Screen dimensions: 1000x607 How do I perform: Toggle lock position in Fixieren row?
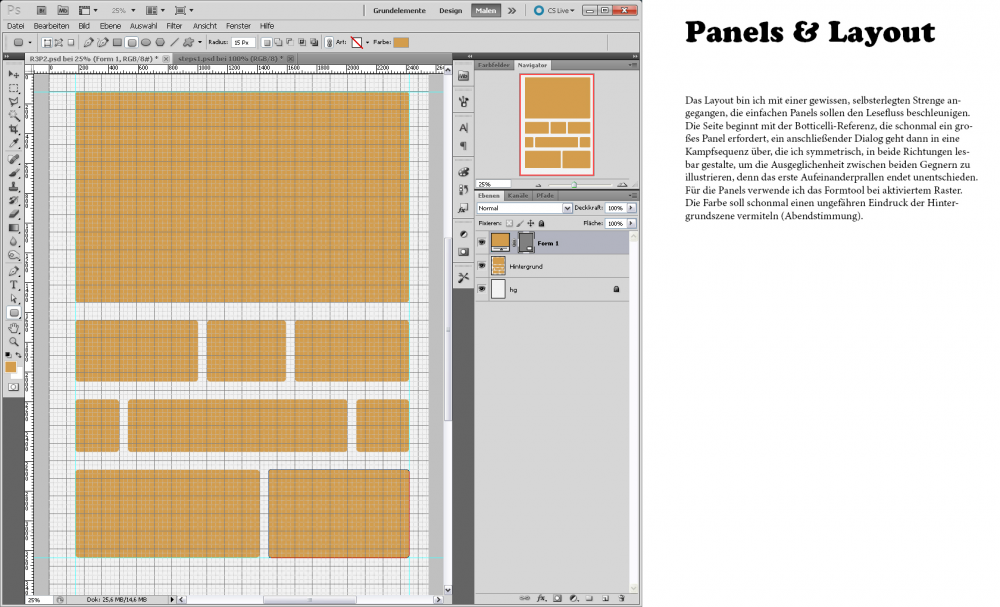531,223
